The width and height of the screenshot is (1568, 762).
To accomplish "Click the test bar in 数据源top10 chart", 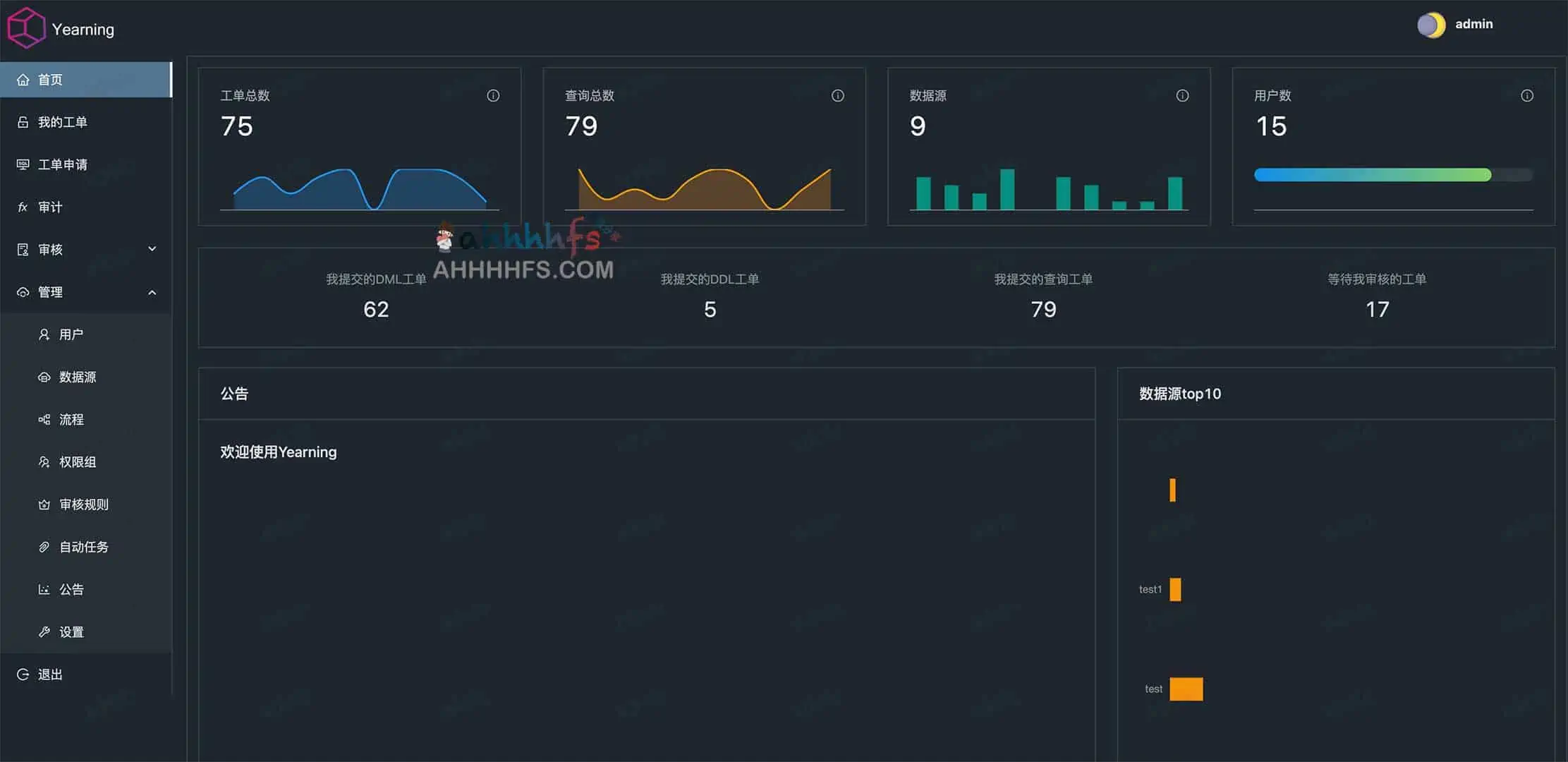I will 1186,688.
